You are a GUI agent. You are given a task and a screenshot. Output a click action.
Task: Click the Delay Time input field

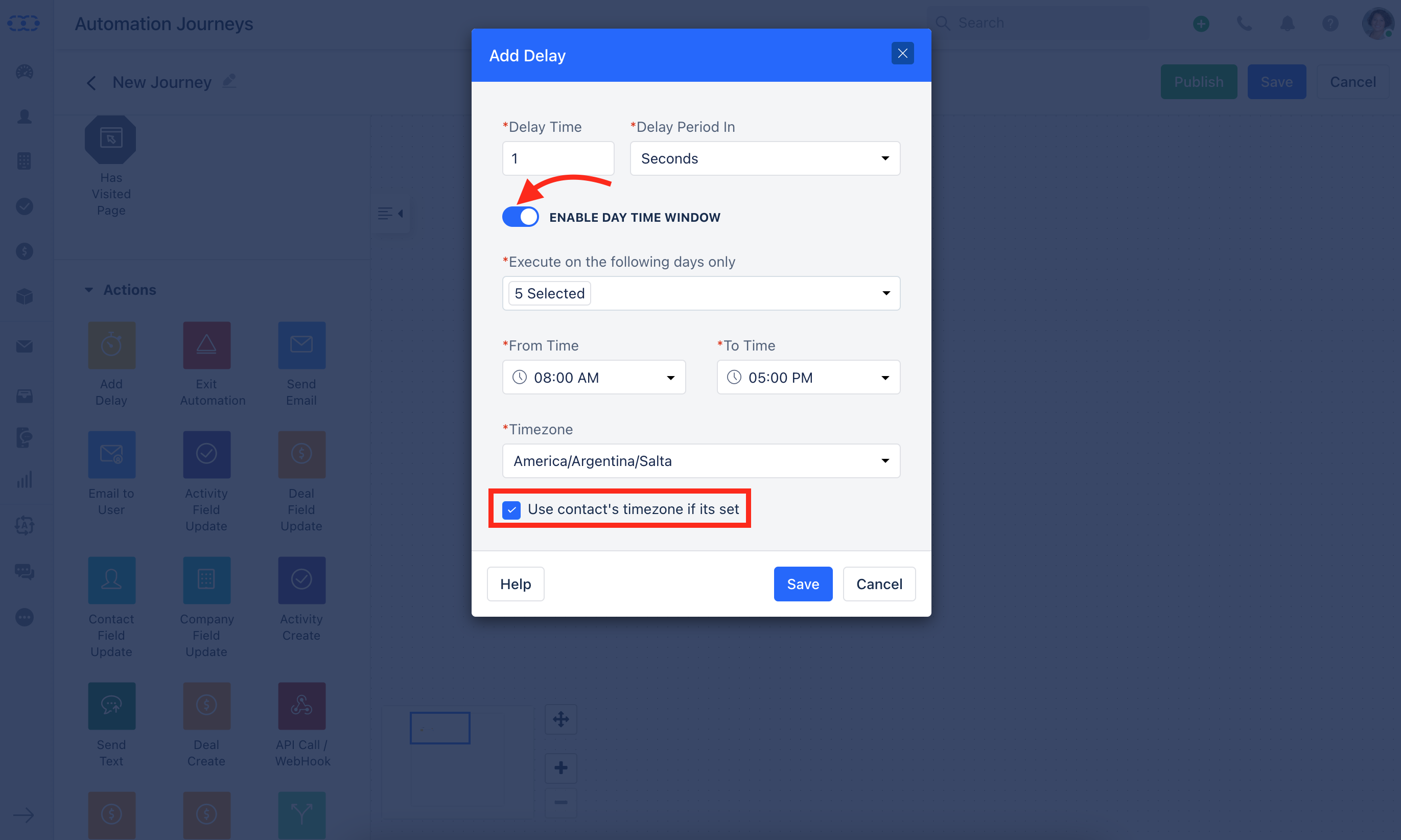coord(558,158)
